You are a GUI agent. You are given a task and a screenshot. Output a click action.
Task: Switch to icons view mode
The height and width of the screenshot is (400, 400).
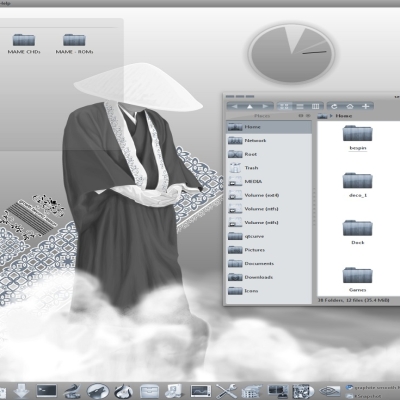(x=284, y=106)
